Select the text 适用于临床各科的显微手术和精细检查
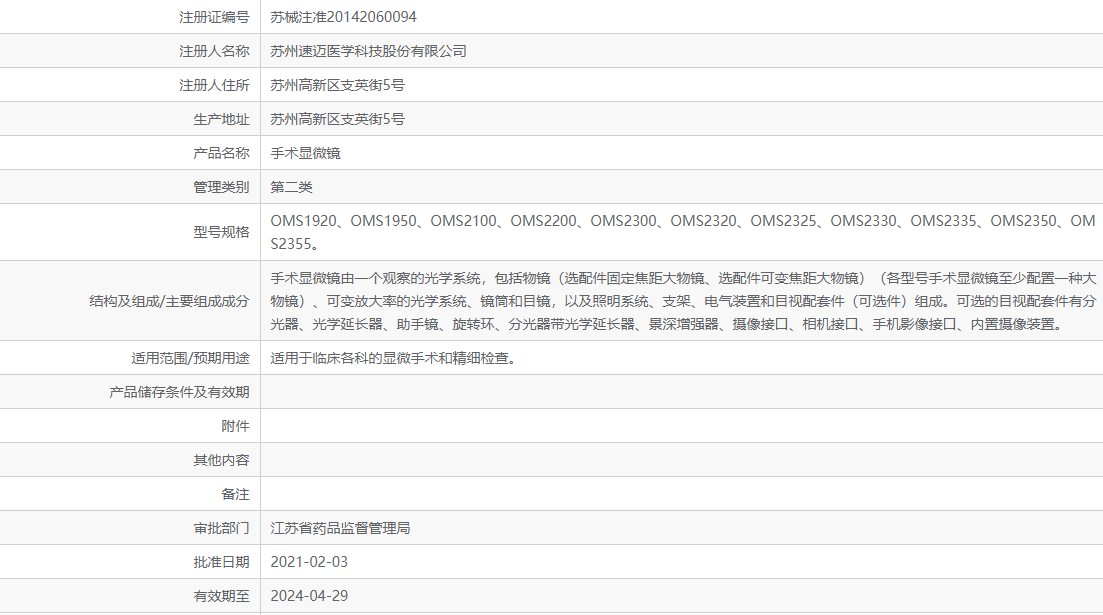1103x615 pixels. (395, 358)
